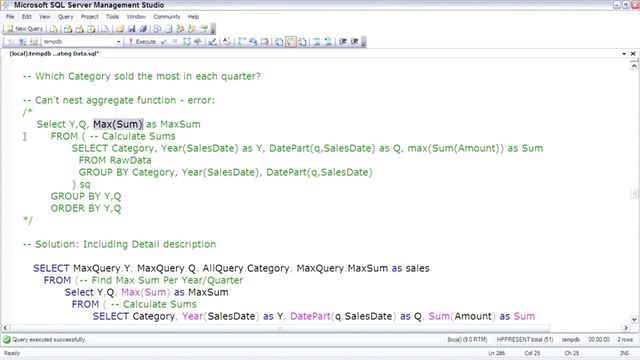Screen dimensions: 640x360
Task: Open an Analysis Services DMX Query
Action: 80,29
